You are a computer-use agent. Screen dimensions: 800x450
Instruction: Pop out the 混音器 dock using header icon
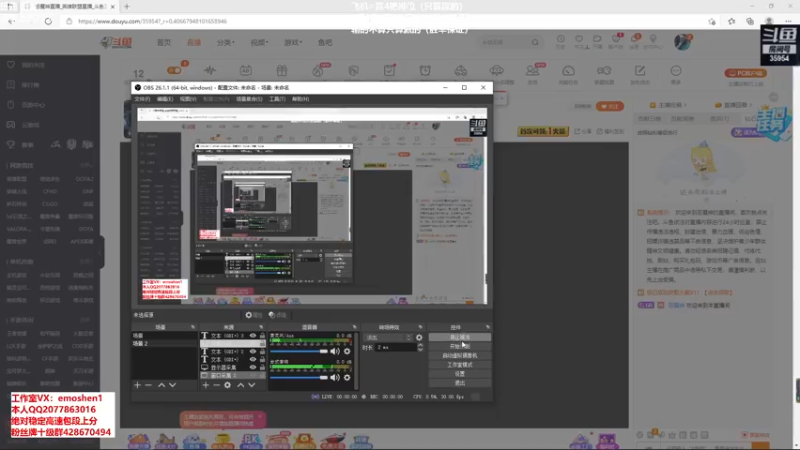(354, 327)
